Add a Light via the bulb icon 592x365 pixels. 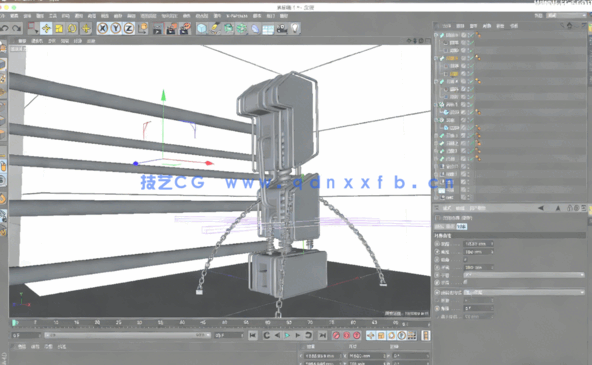[x=295, y=28]
